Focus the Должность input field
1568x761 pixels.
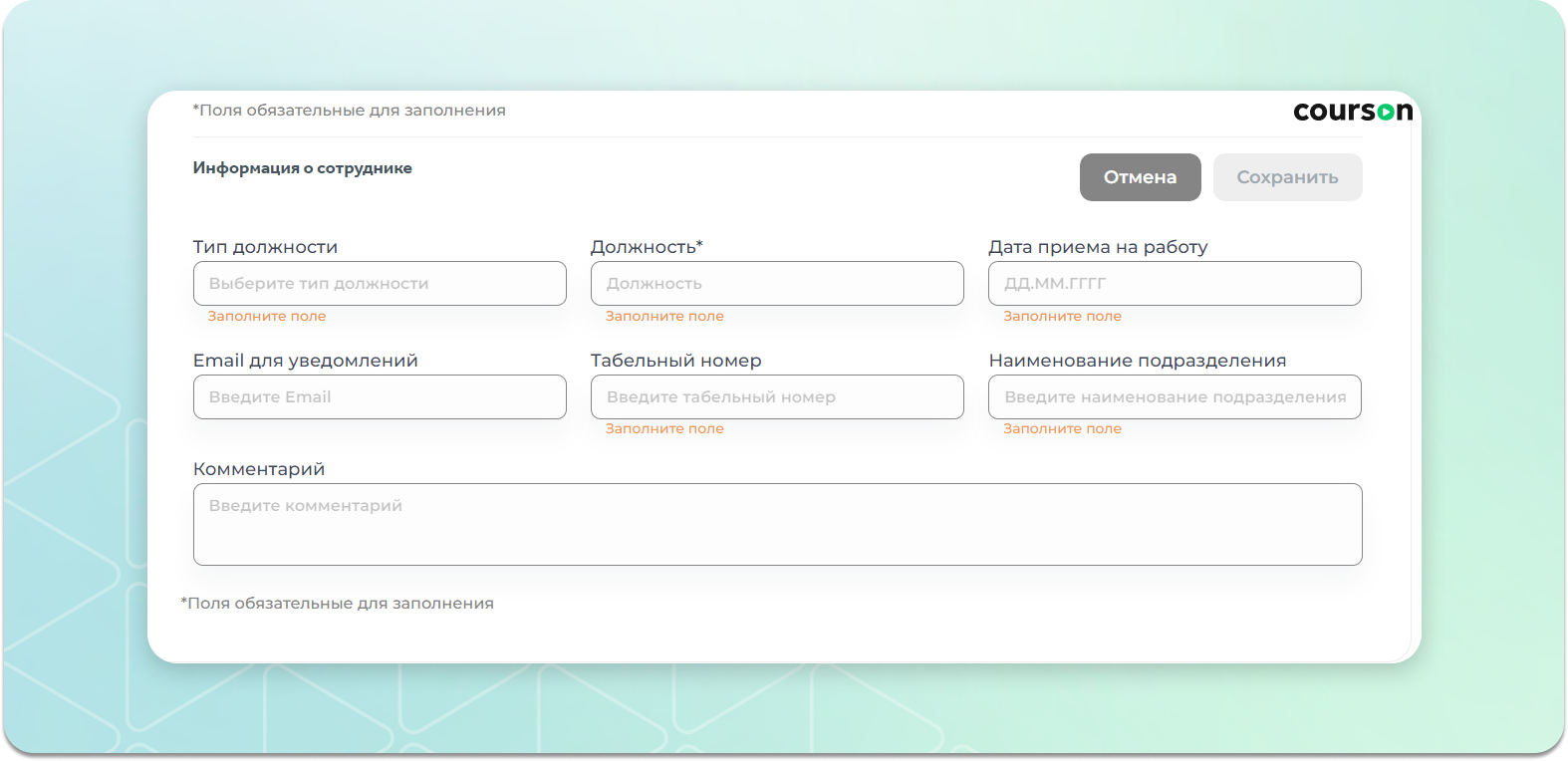777,284
